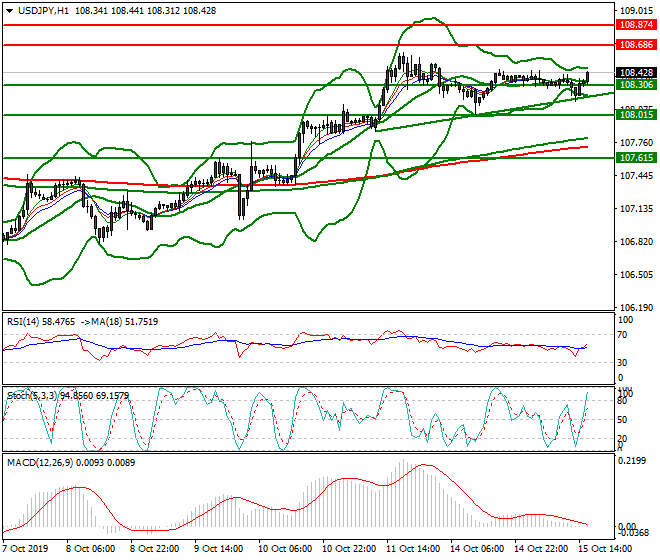Select the 108.874 red resistance price label
The height and width of the screenshot is (560, 660).
[636, 24]
